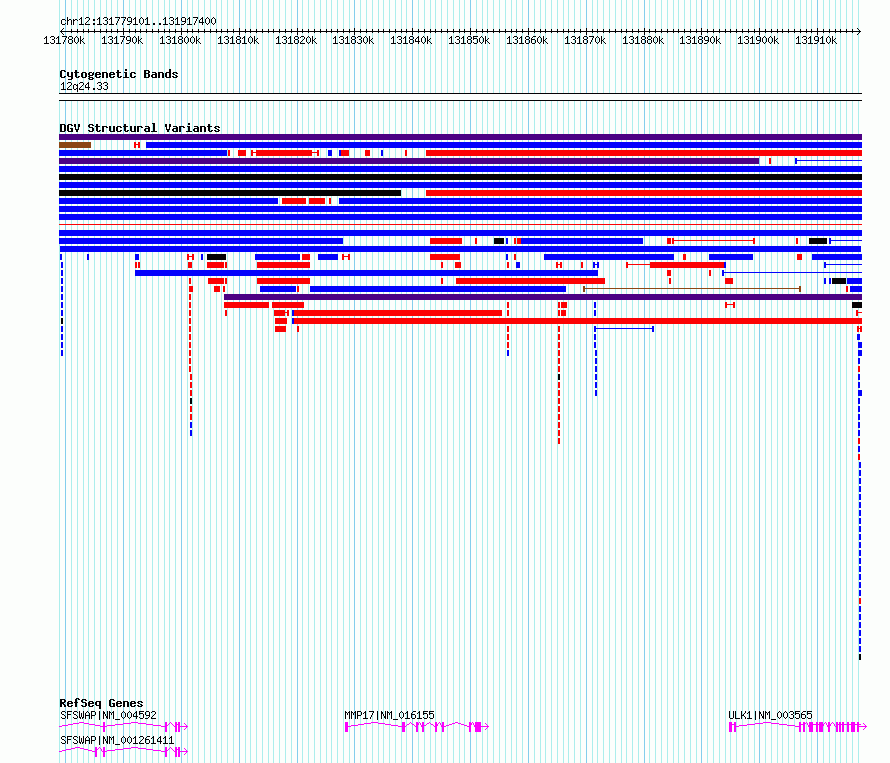Click the 131800k ruler label

coord(180,40)
